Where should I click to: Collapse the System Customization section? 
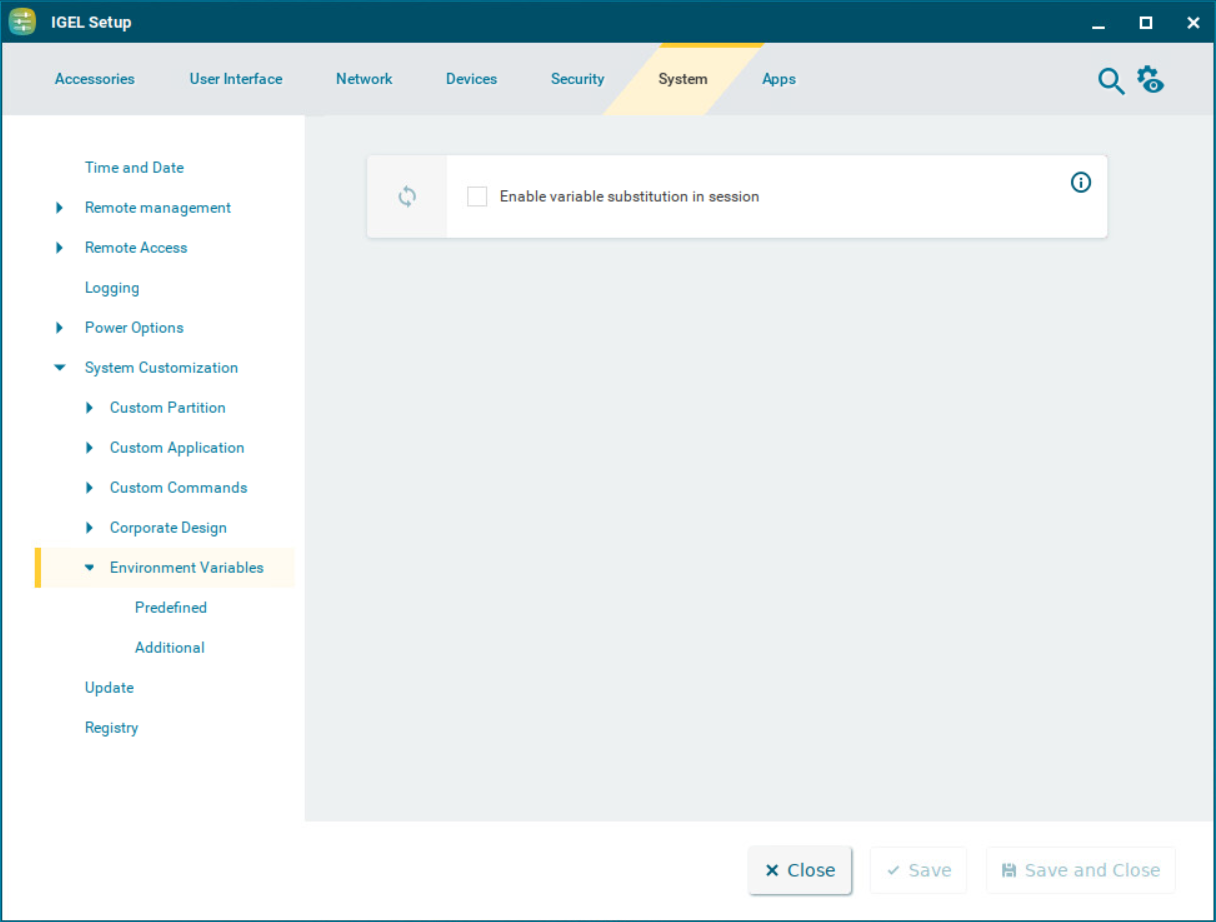click(60, 368)
